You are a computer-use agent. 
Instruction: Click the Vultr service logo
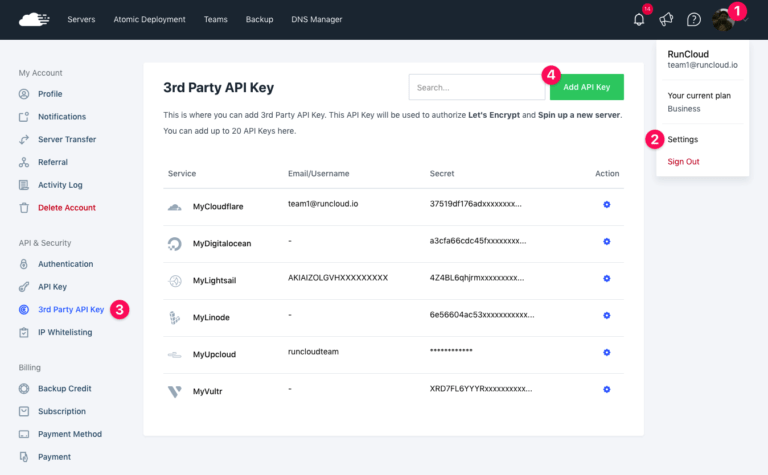point(174,391)
